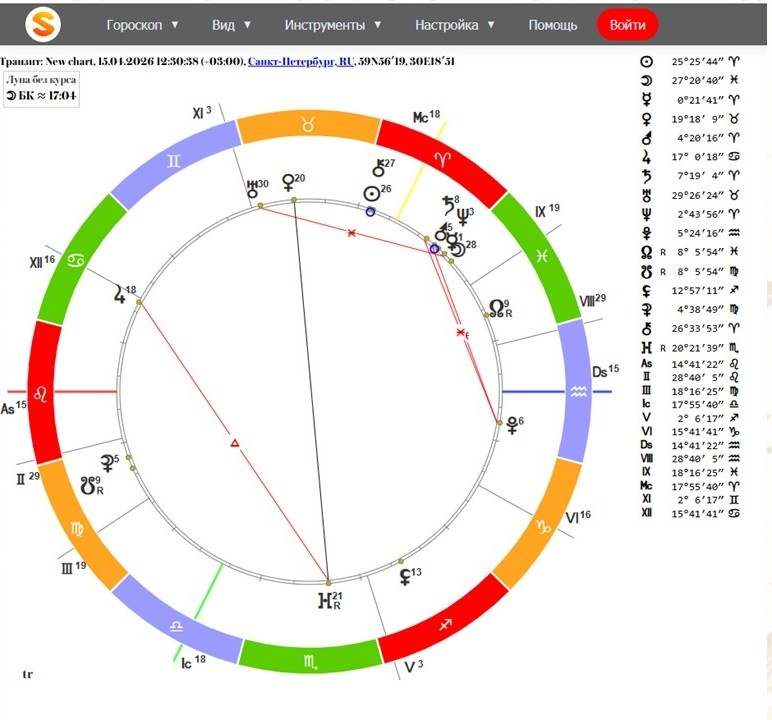The width and height of the screenshot is (772, 720).
Task: Open the Помощь menu item
Action: (x=552, y=25)
